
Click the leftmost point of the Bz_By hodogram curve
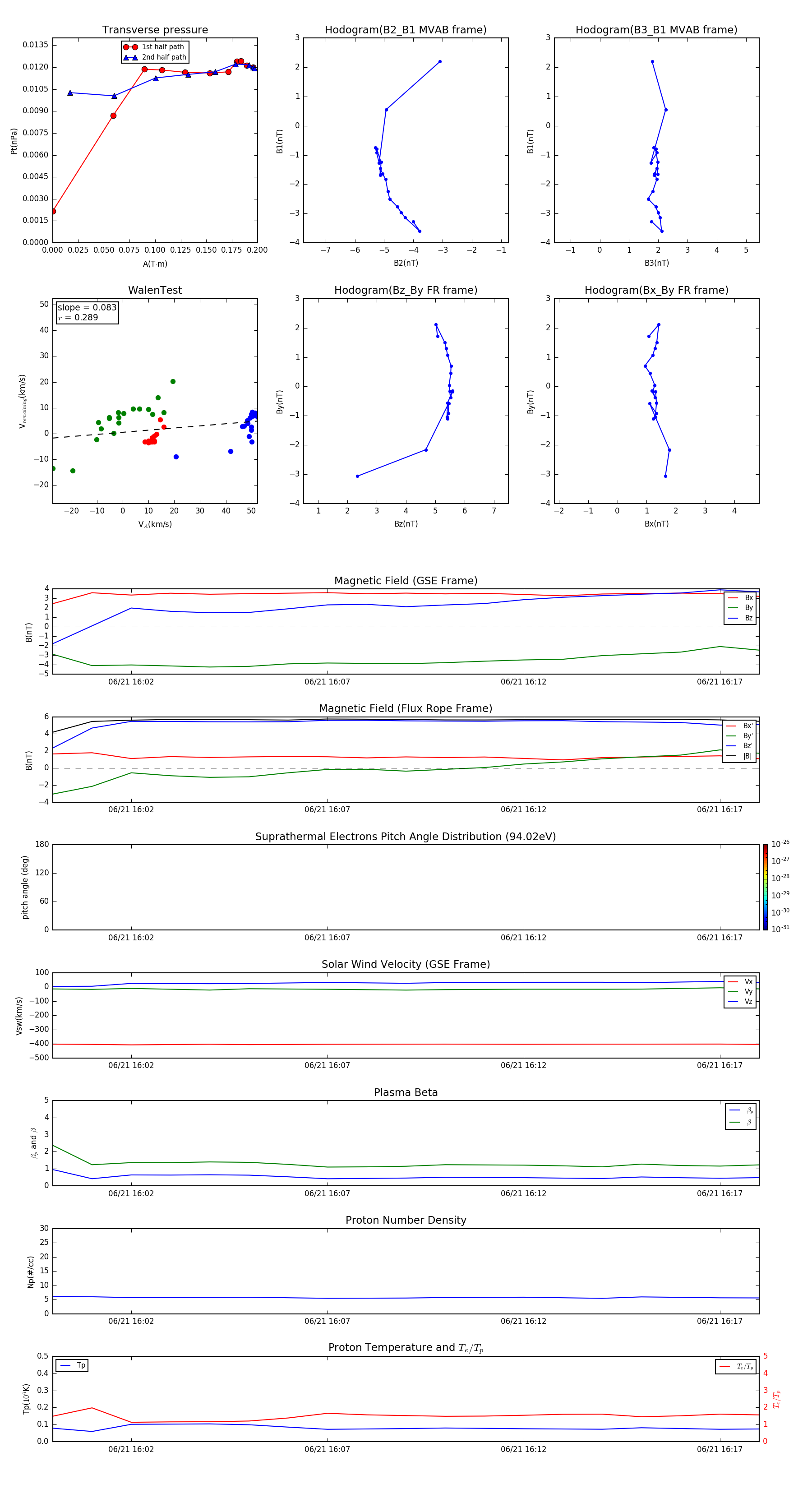tap(357, 476)
